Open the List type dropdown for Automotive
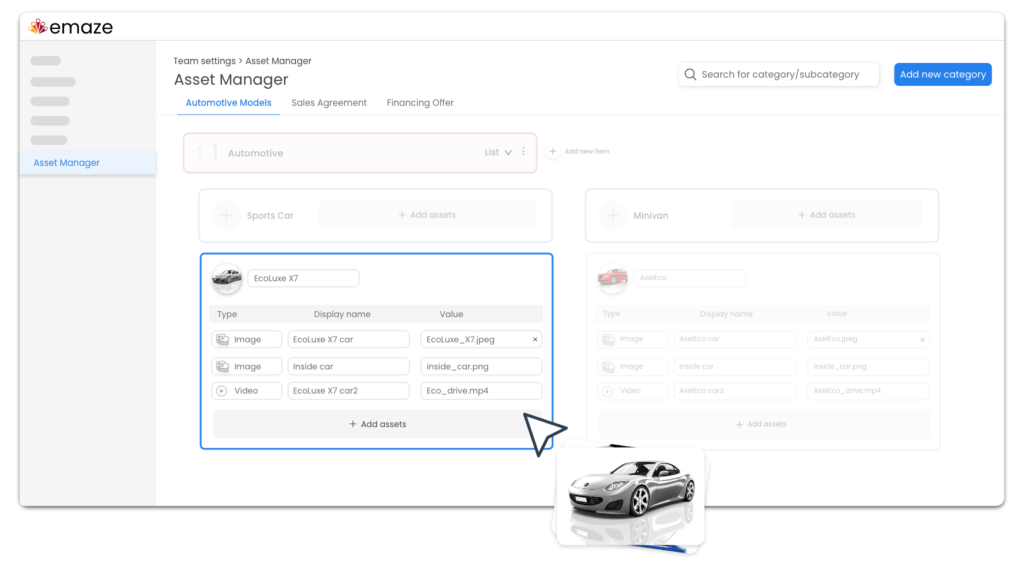Image resolution: width=1024 pixels, height=583 pixels. pos(500,152)
